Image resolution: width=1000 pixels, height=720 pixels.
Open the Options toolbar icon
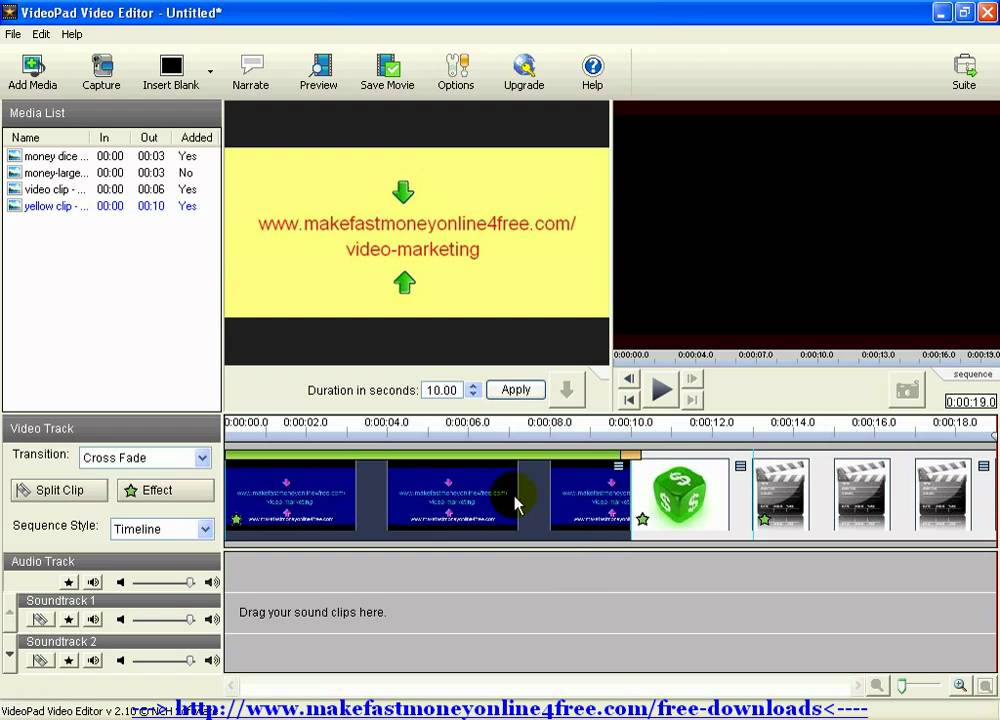point(455,71)
